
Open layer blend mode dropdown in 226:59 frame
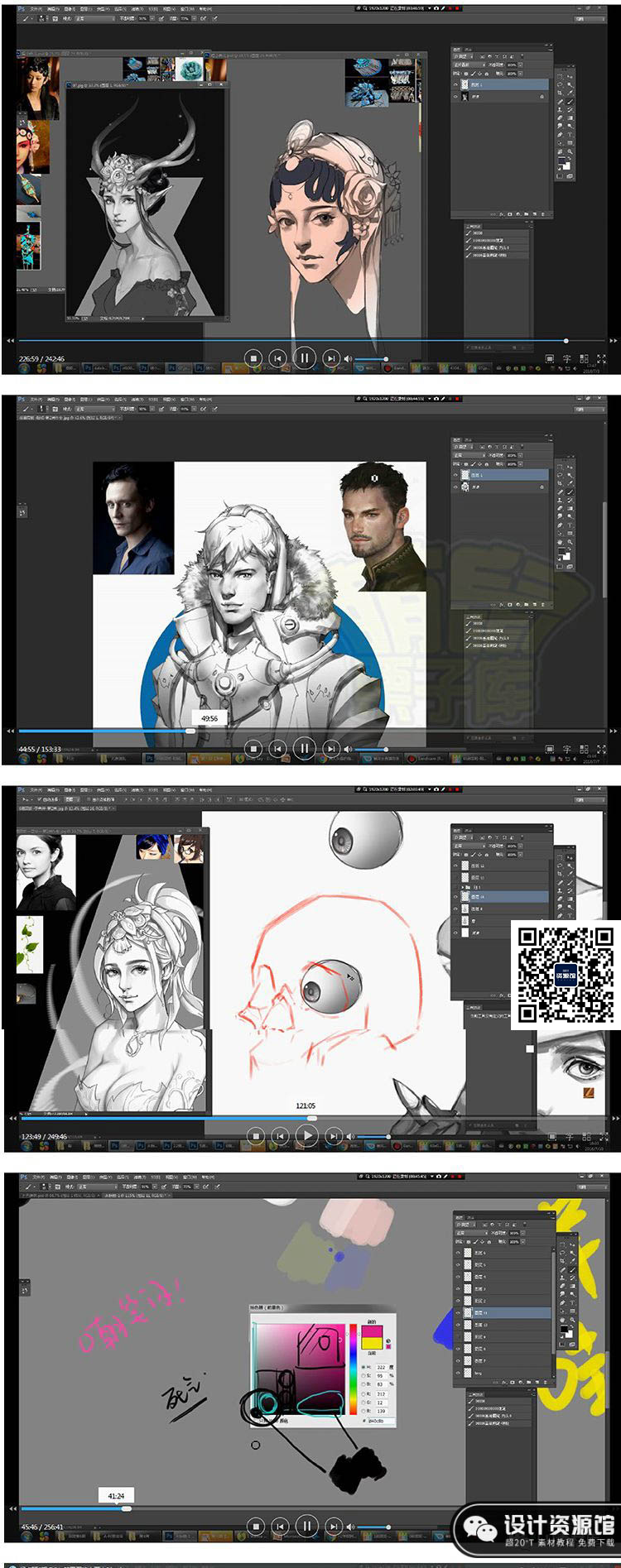tap(468, 64)
